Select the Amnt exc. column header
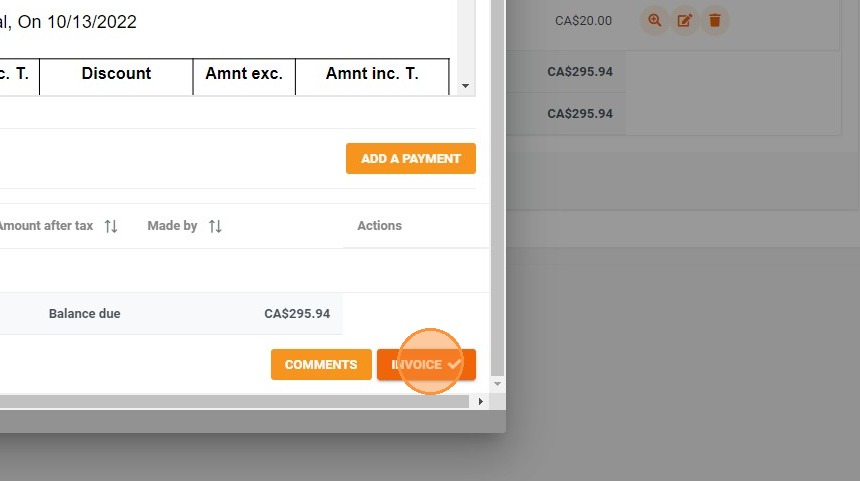Image resolution: width=860 pixels, height=481 pixels. coord(244,73)
